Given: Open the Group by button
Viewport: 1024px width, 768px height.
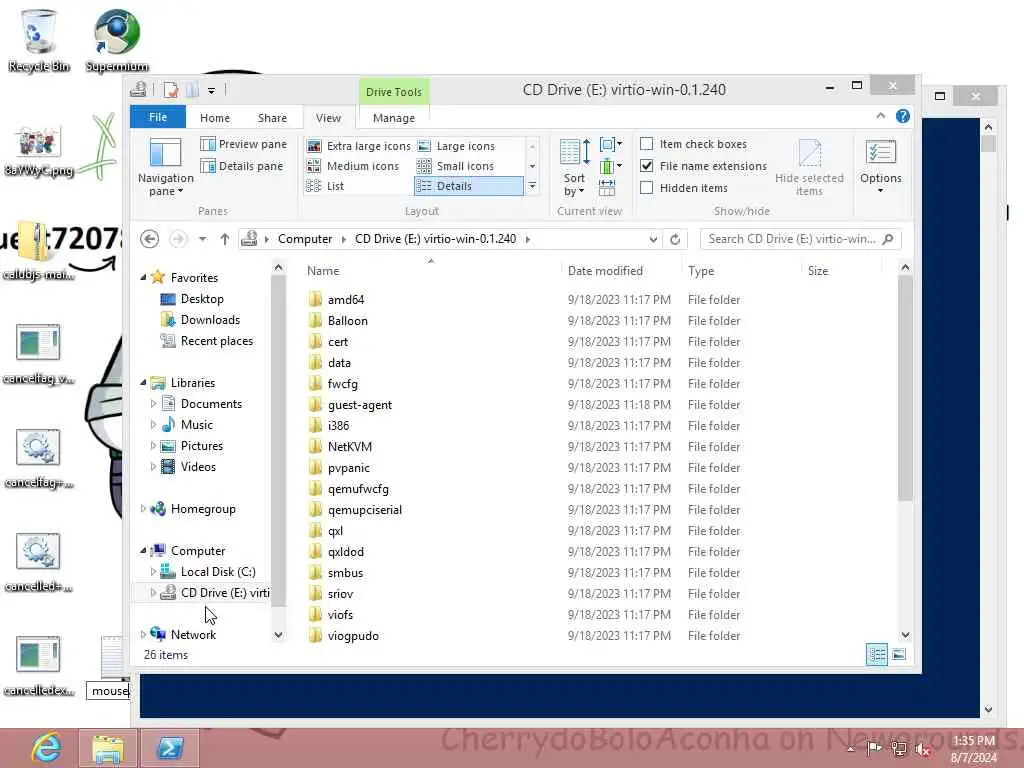Looking at the screenshot, I should [x=610, y=144].
